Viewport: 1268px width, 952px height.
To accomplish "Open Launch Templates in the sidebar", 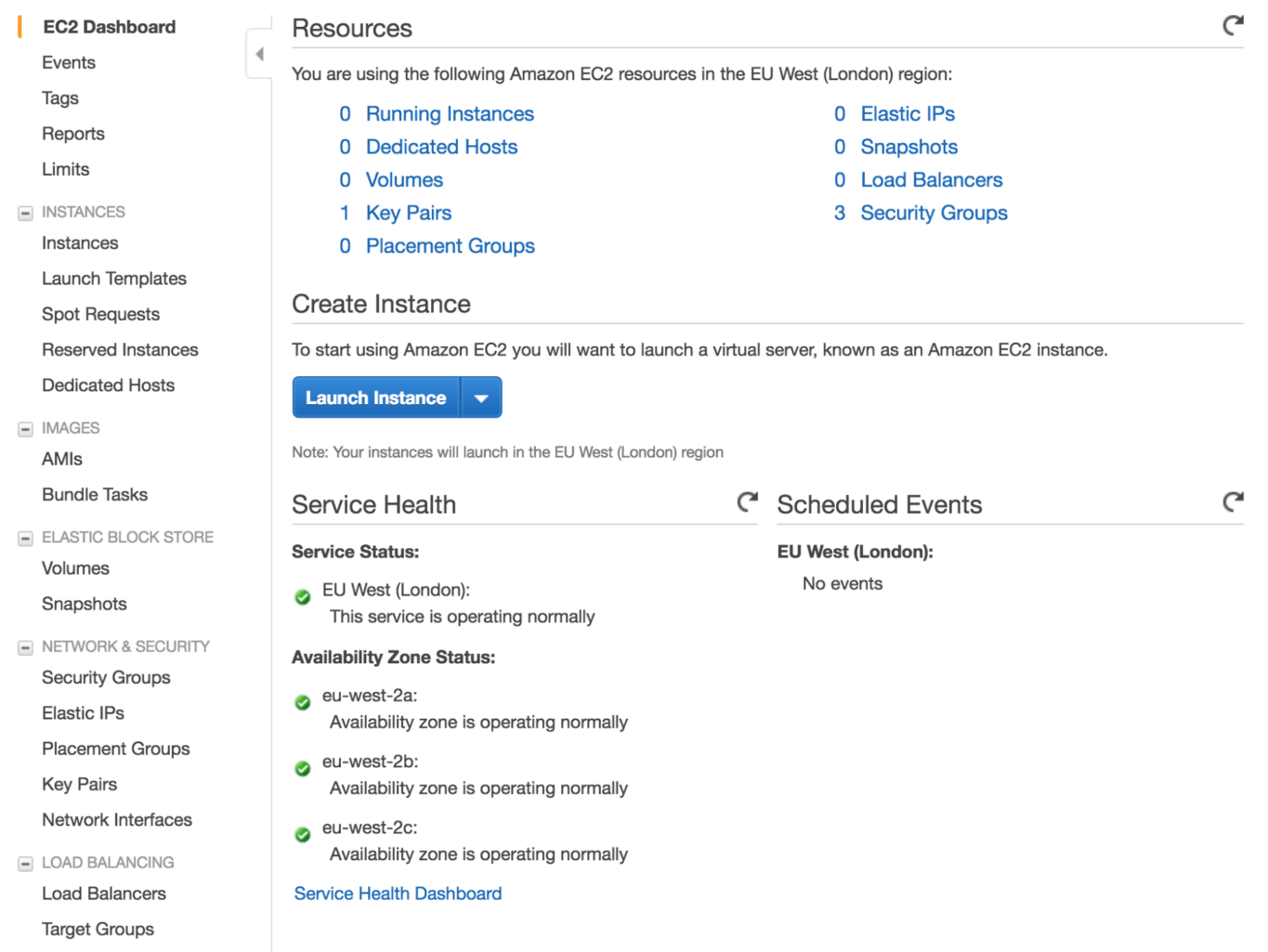I will click(x=114, y=279).
